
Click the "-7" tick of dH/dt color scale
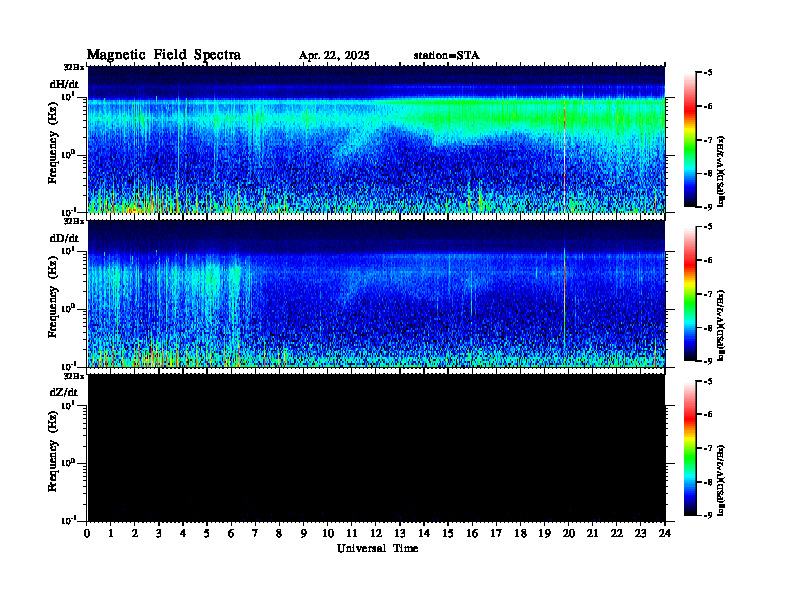pos(708,140)
